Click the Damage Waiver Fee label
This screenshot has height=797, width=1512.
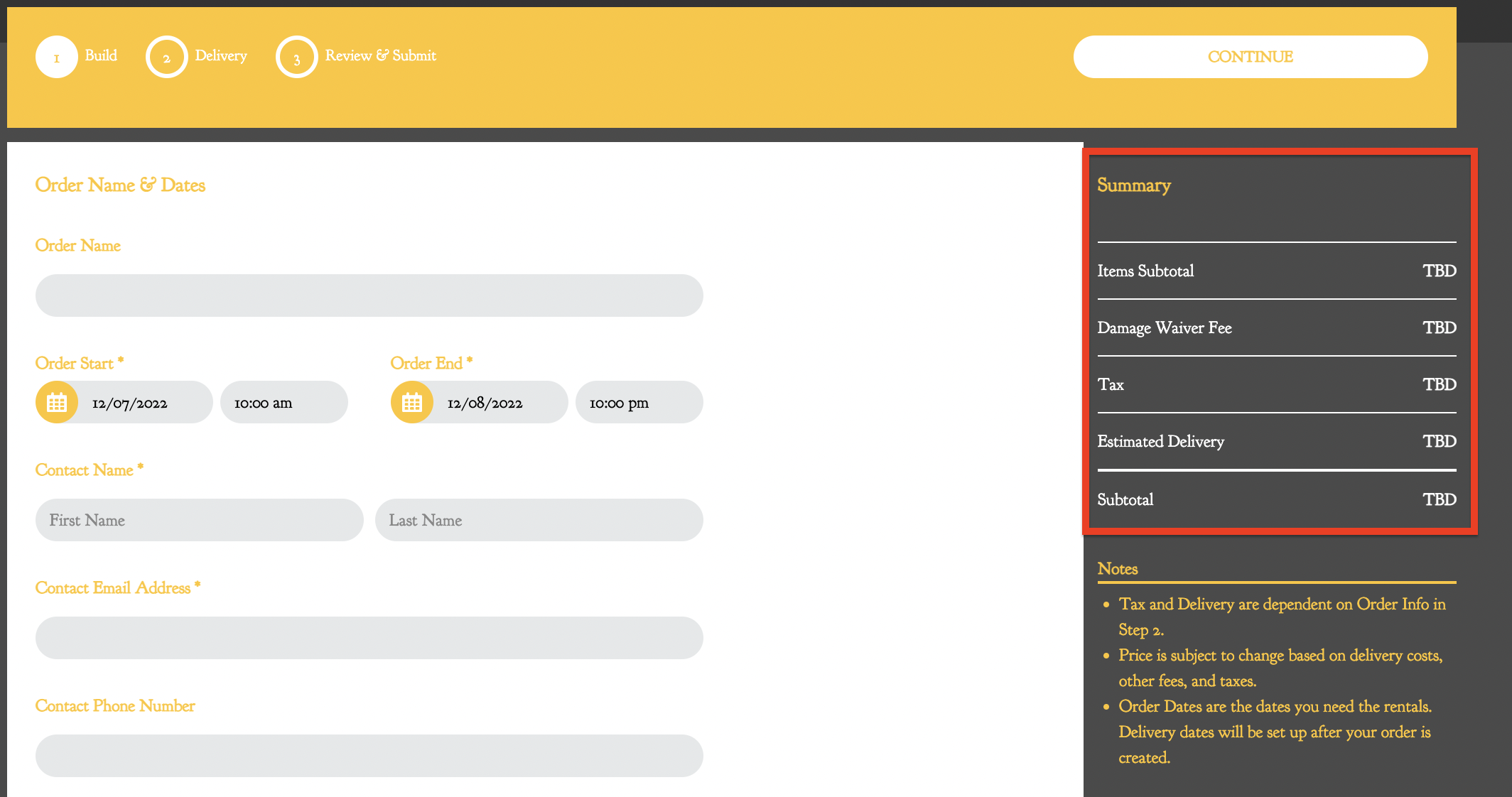(1165, 327)
